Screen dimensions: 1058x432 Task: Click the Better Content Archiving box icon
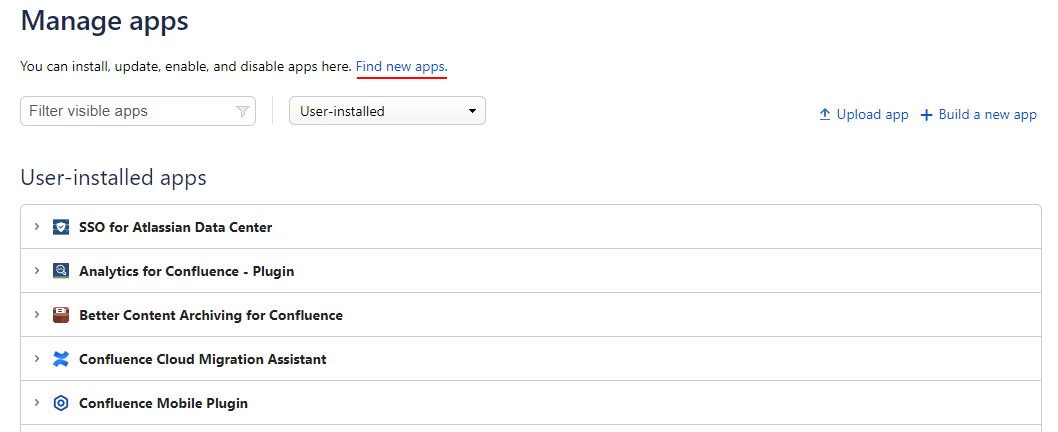tap(61, 315)
